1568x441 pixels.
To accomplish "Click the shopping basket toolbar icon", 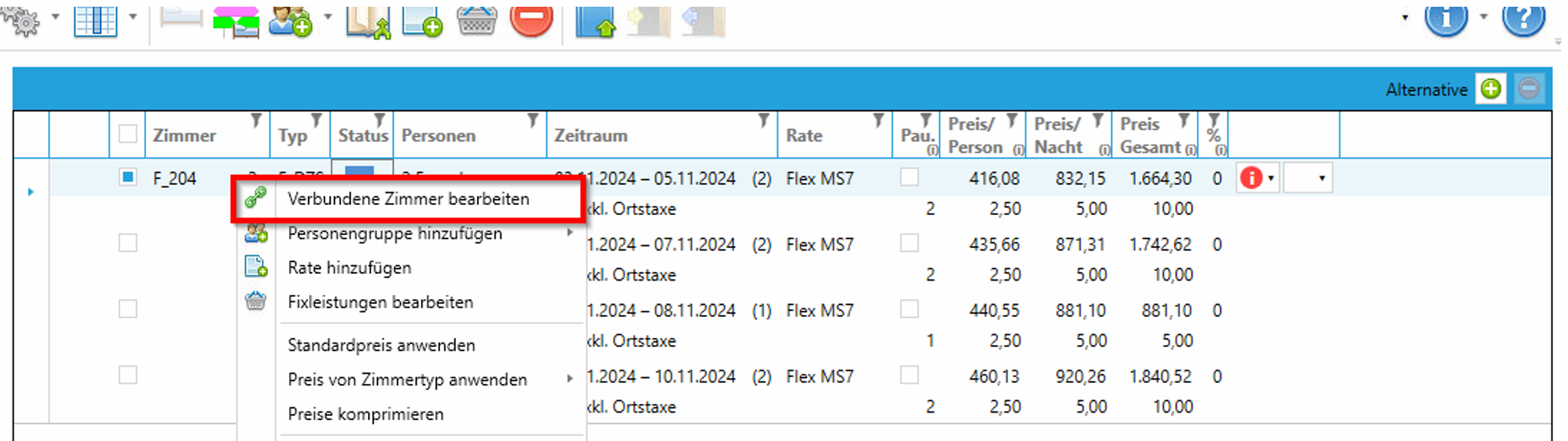I will [x=476, y=20].
